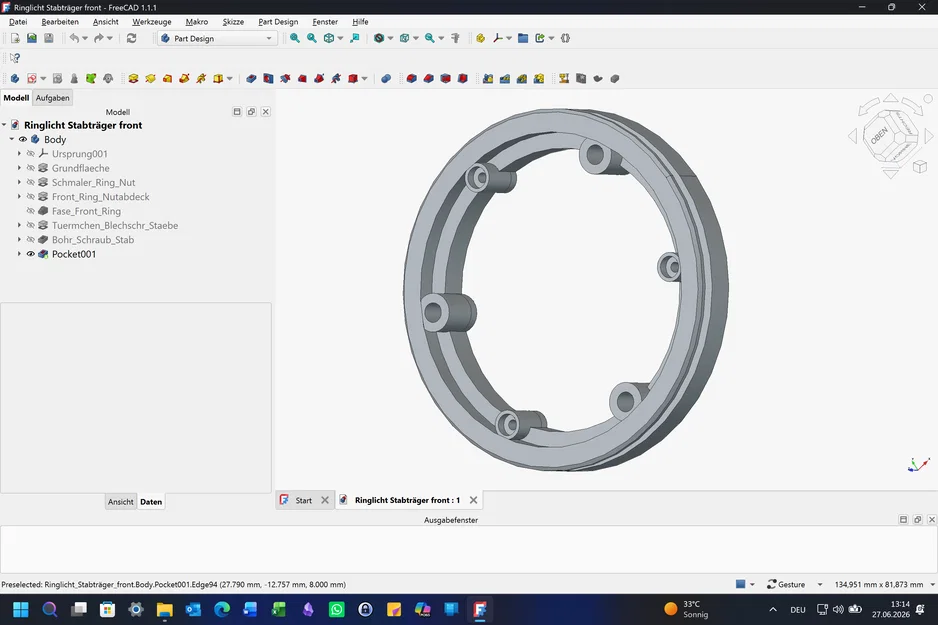Hide the Pocket001 feature
This screenshot has width=938, height=625.
pyautogui.click(x=31, y=254)
